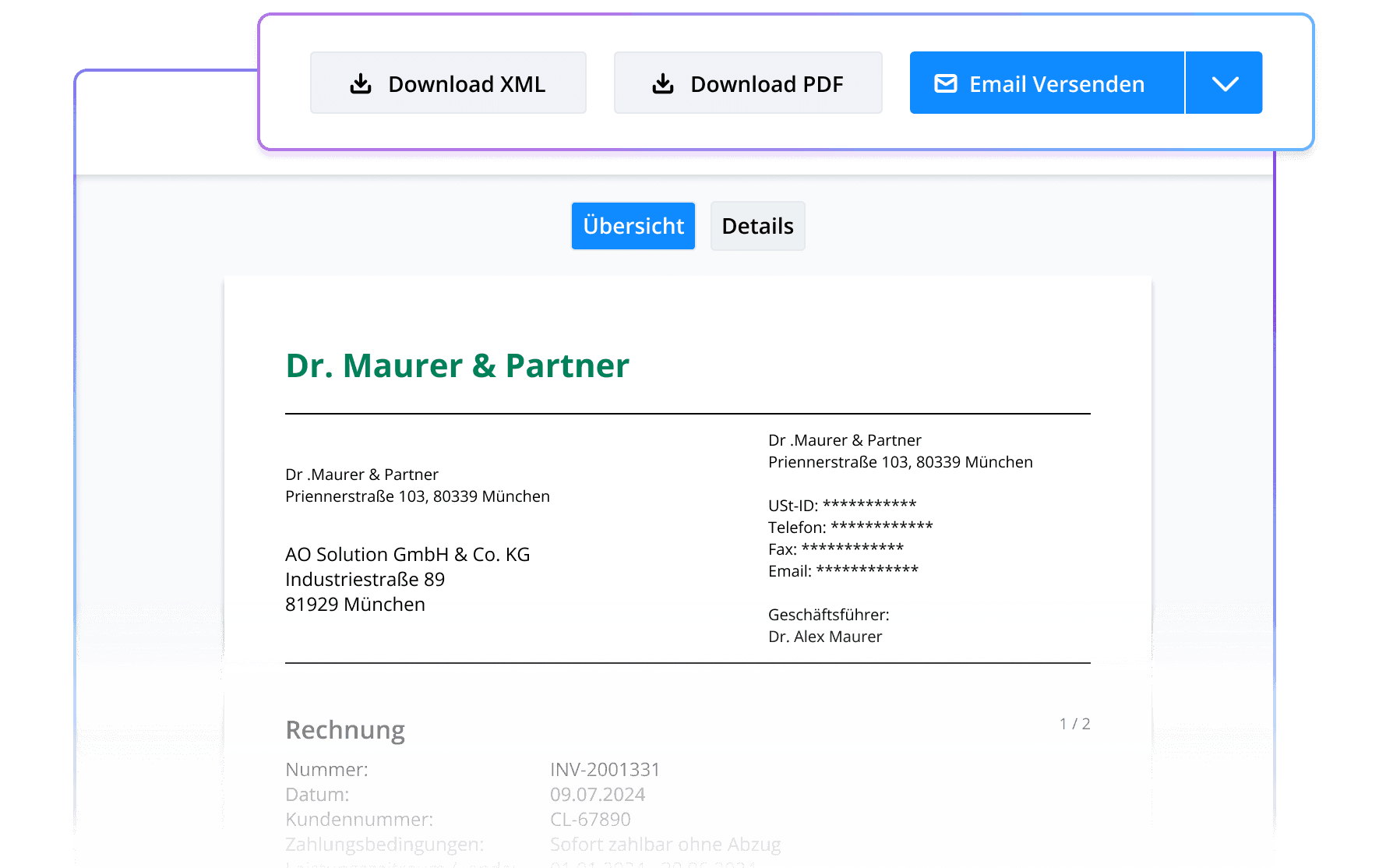Click recipient name AO Solution GmbH & Co. KG
This screenshot has width=1379, height=868.
pyautogui.click(x=407, y=555)
